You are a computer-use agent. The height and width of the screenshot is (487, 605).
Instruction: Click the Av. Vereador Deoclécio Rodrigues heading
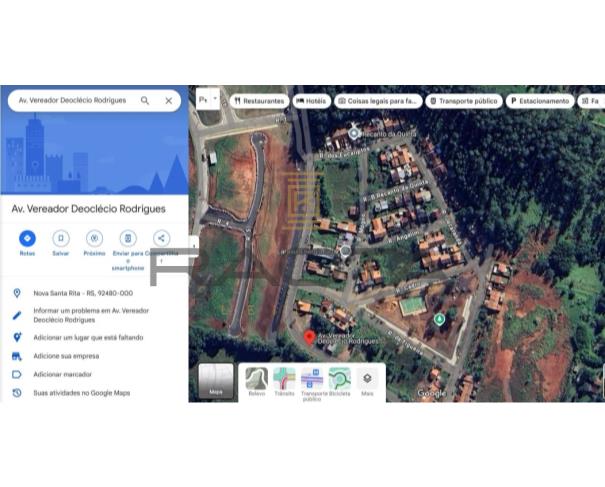tap(88, 209)
